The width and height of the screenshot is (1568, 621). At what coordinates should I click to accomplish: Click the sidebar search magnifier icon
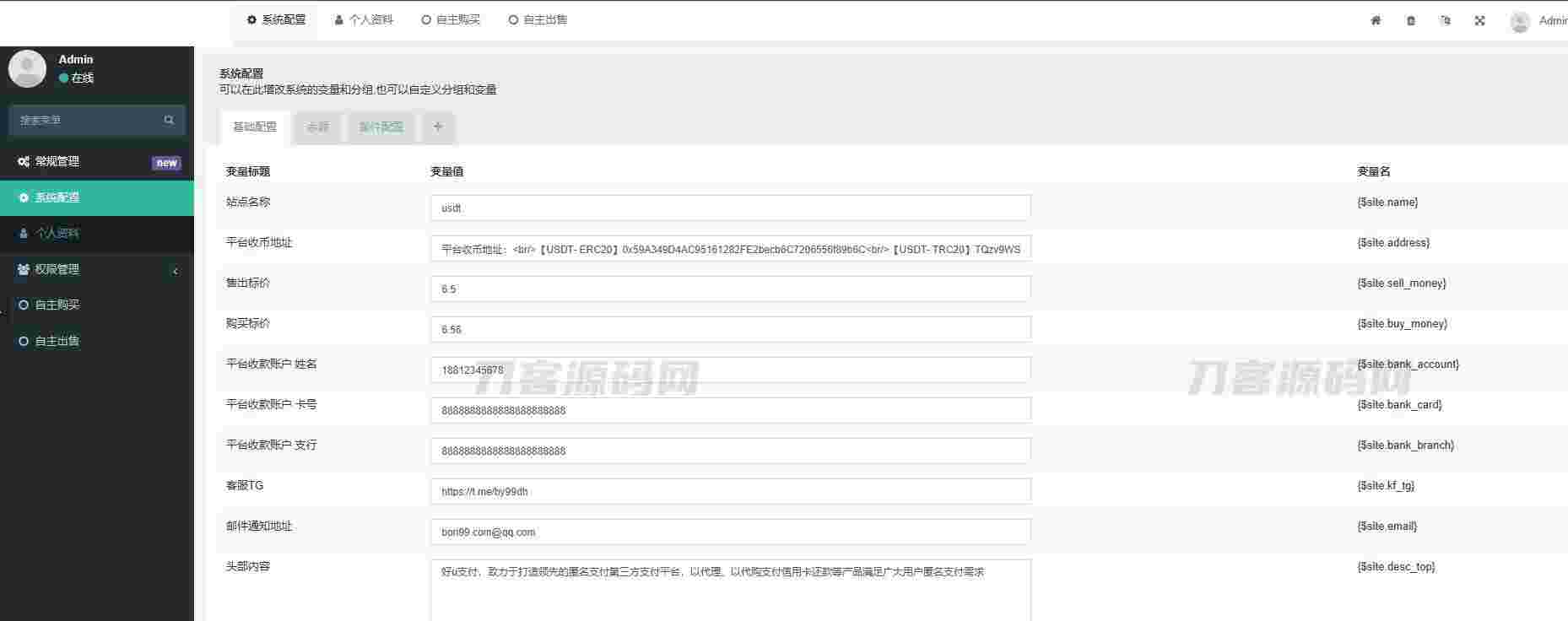pos(169,120)
